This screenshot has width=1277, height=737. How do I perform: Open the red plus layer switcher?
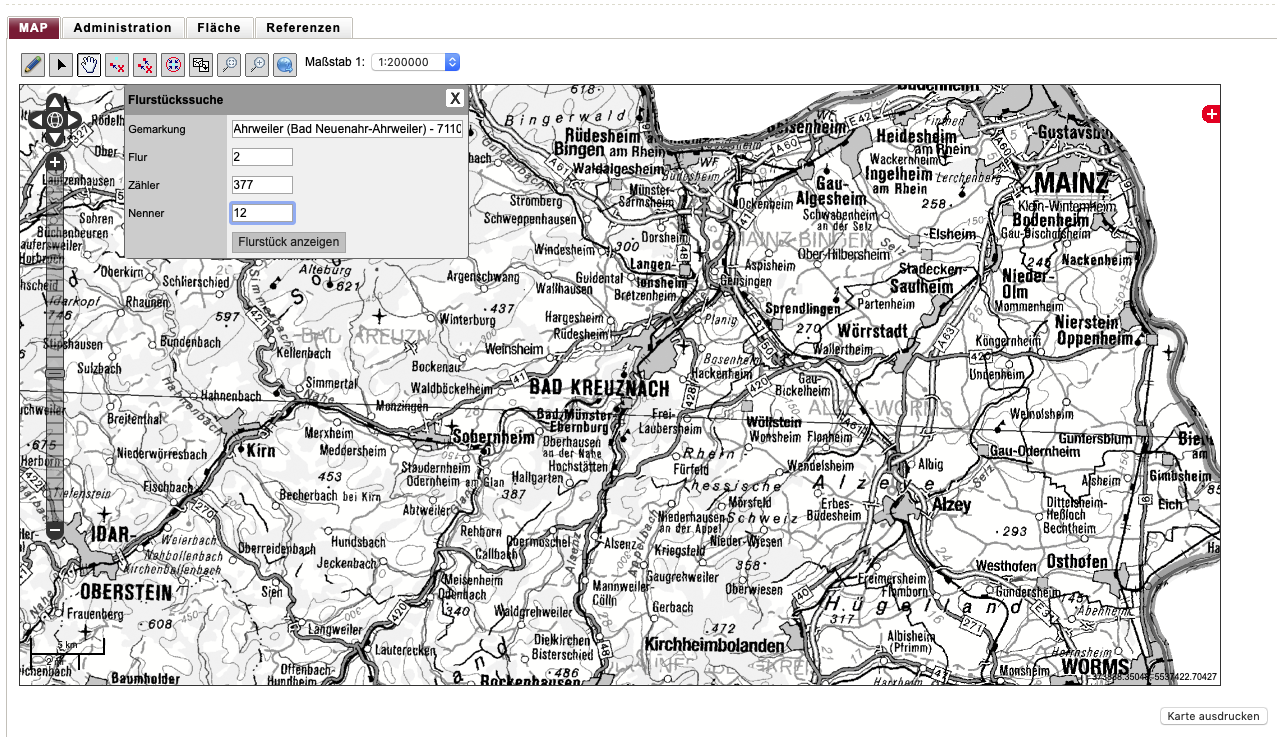[x=1211, y=115]
